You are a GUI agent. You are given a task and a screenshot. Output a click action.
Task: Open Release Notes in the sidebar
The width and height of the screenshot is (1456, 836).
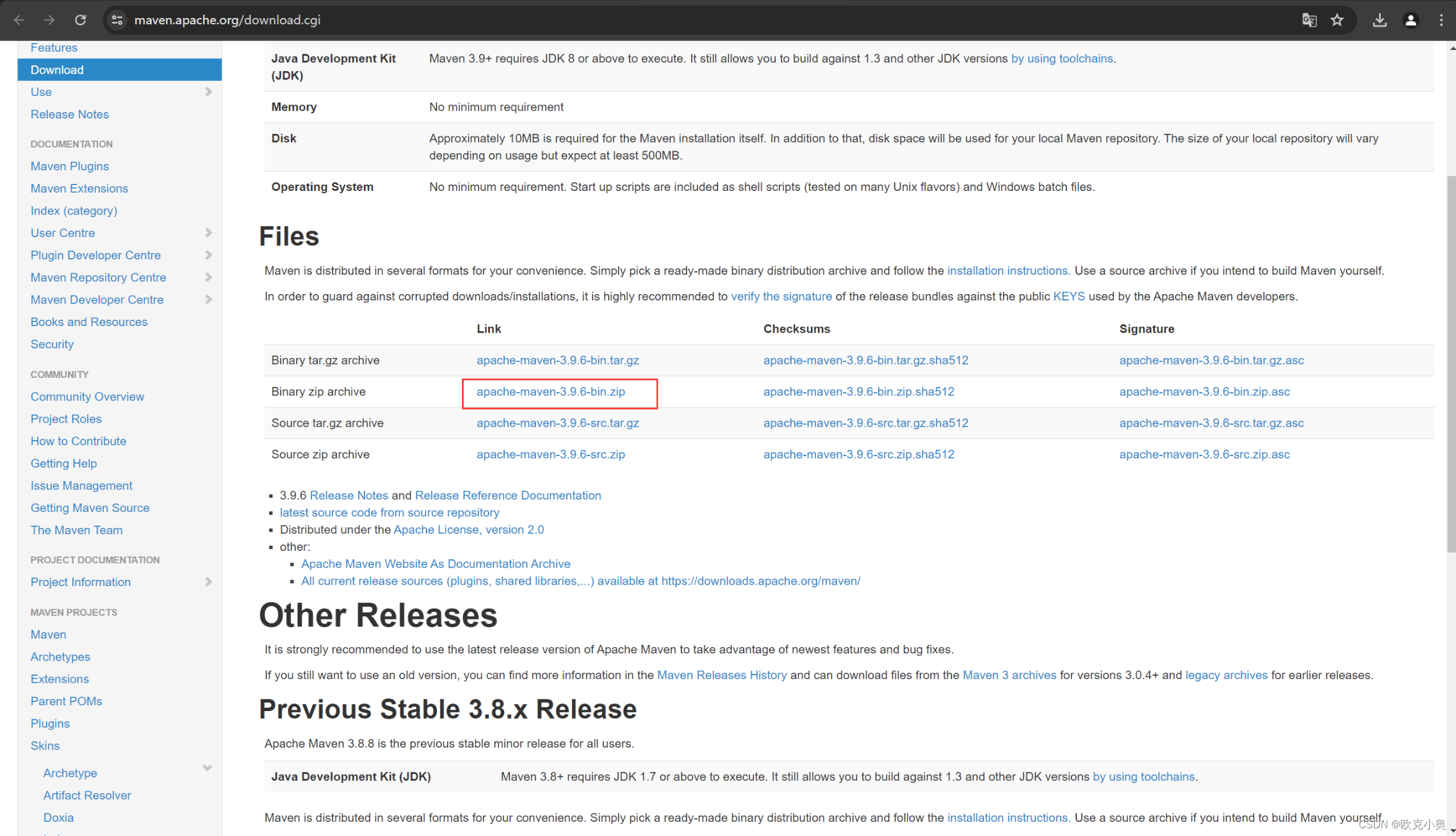pos(69,114)
